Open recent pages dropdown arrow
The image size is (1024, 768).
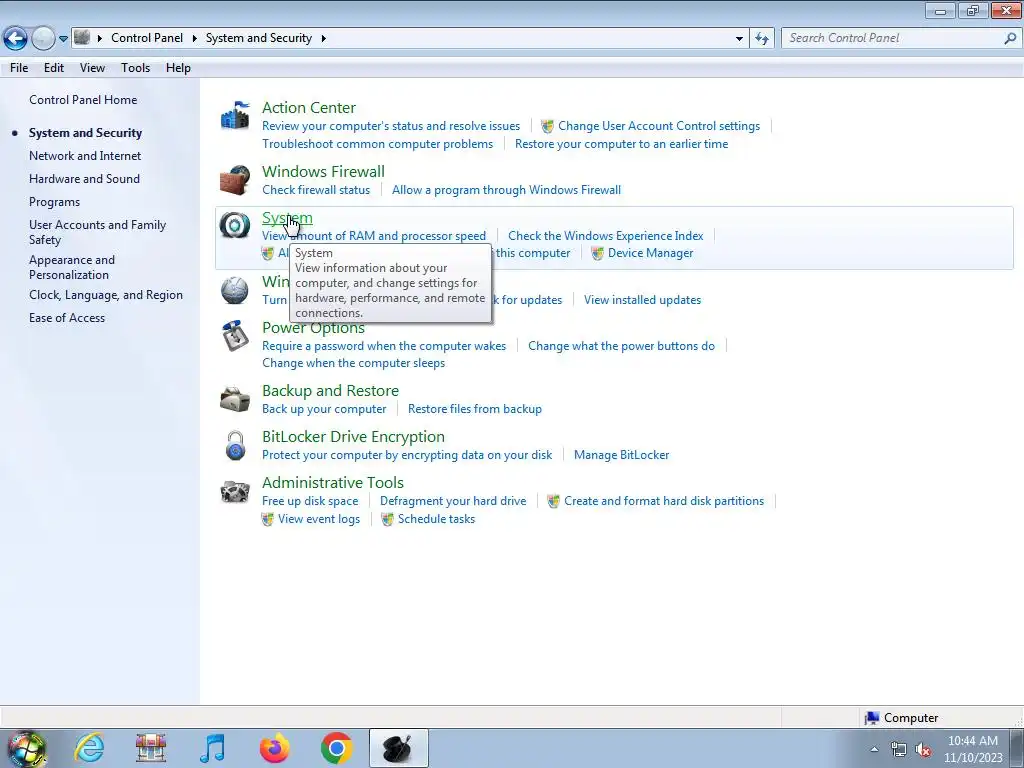(63, 39)
